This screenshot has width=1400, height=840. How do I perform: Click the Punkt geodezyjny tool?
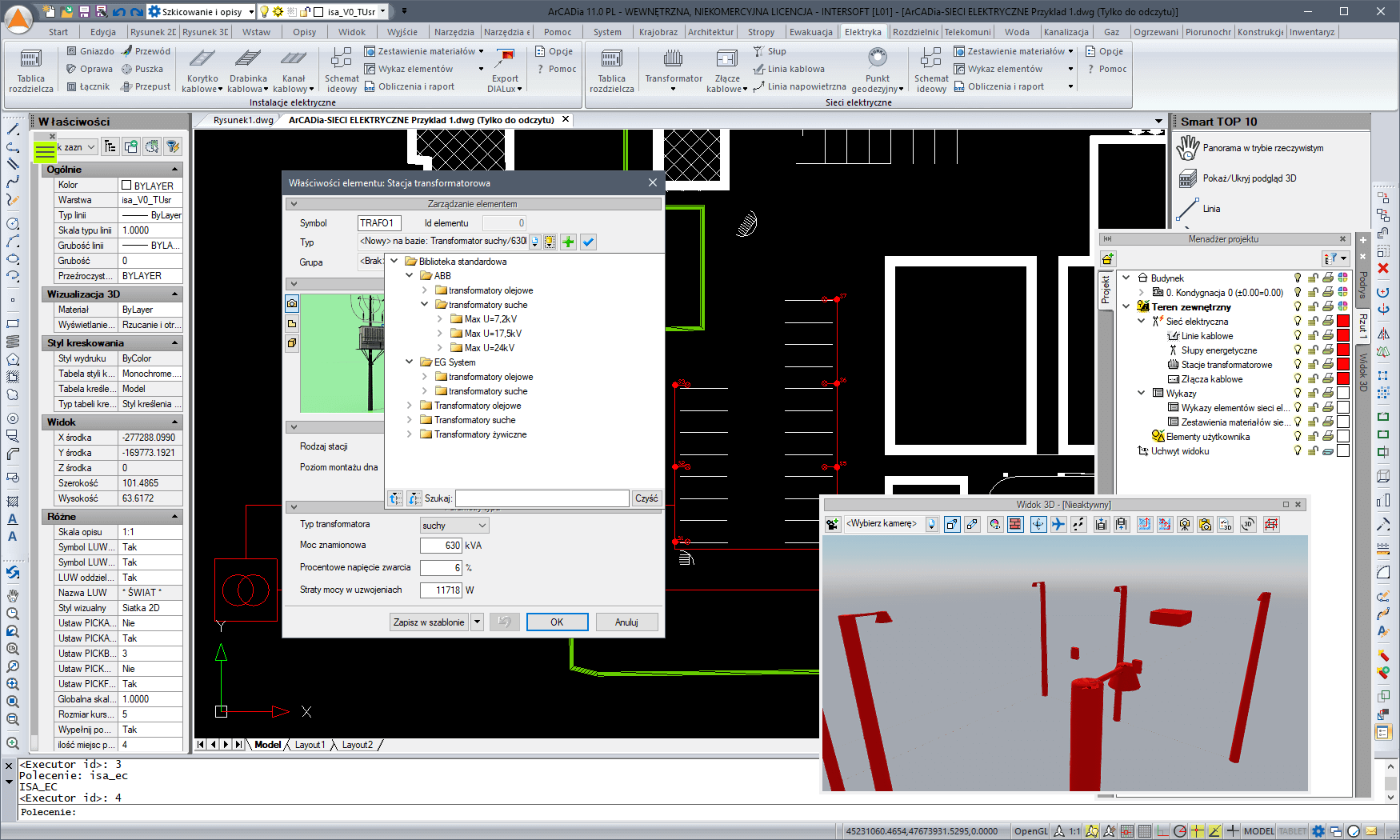pyautogui.click(x=878, y=70)
